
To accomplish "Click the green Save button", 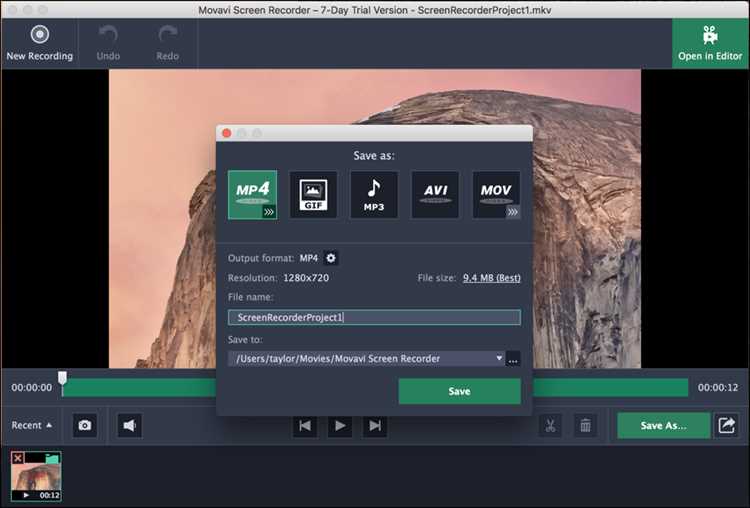I will [460, 391].
